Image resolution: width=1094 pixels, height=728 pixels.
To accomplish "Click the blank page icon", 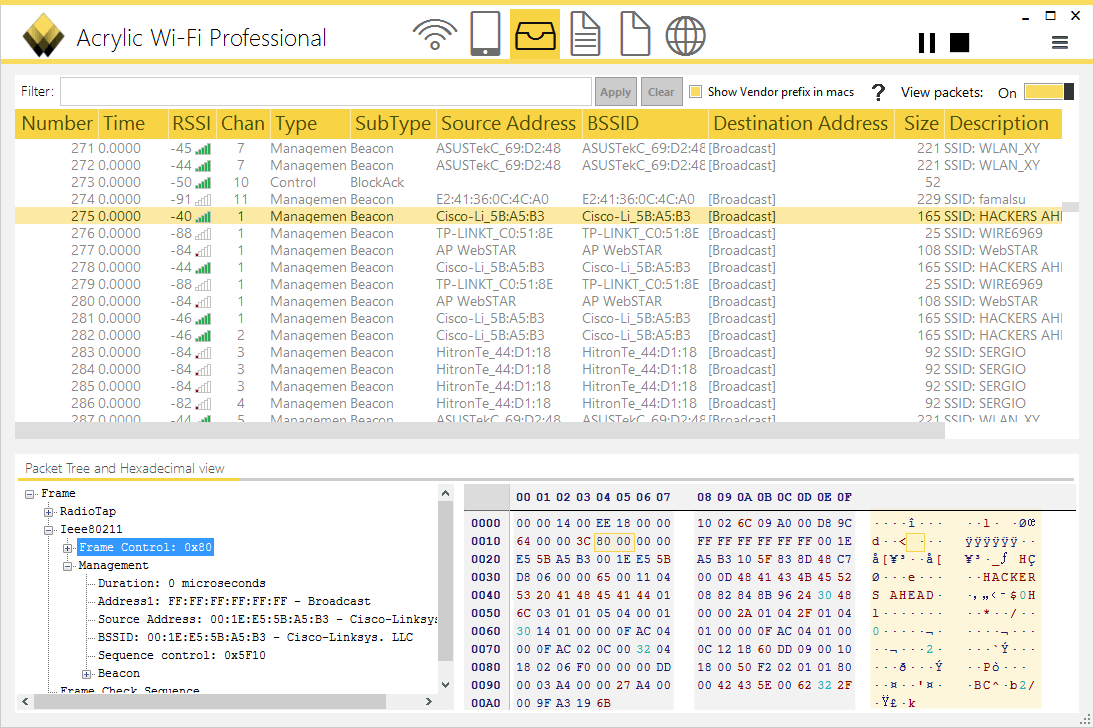I will pyautogui.click(x=635, y=35).
